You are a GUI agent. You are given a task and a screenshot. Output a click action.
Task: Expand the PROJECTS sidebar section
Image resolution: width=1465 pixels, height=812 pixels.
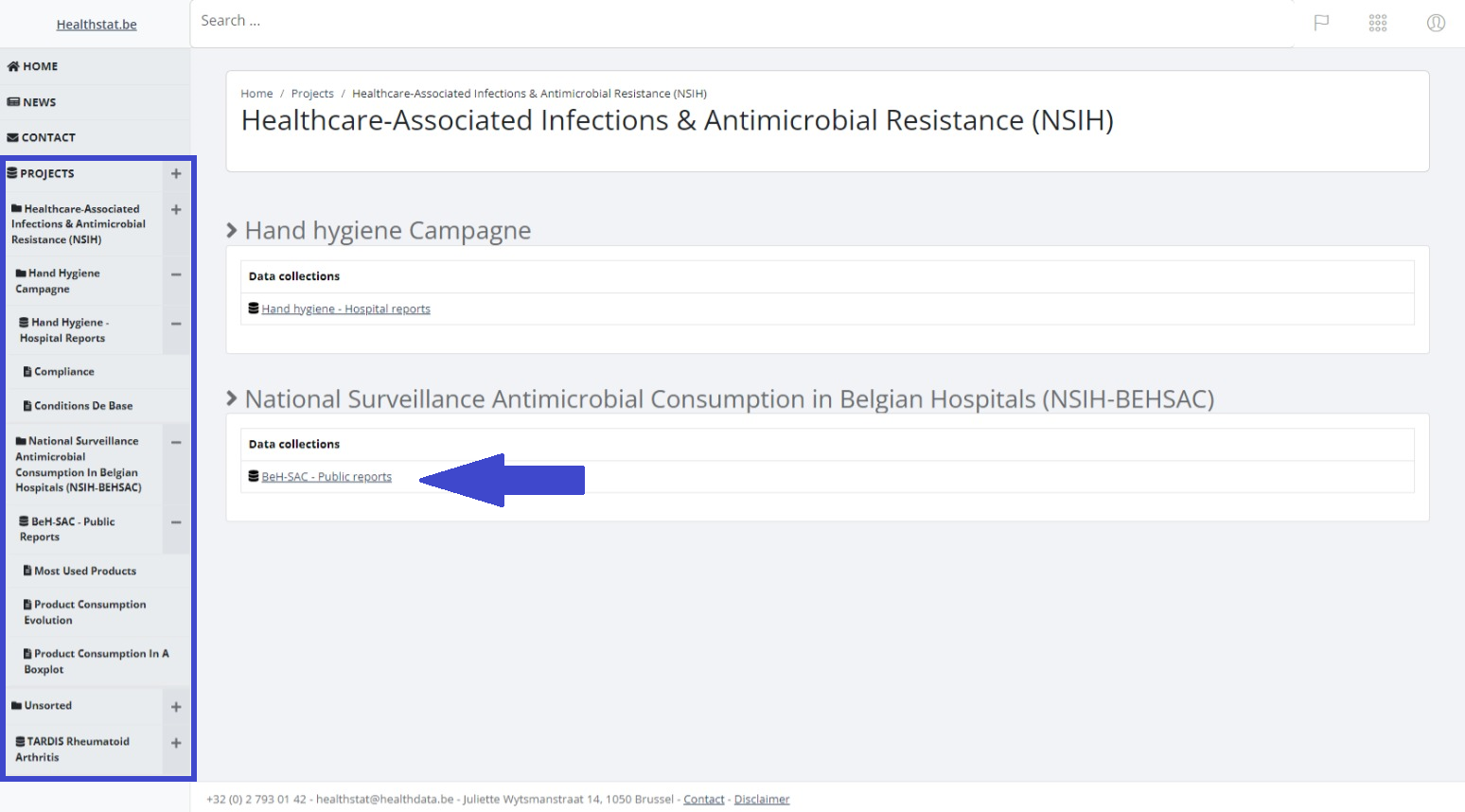176,174
